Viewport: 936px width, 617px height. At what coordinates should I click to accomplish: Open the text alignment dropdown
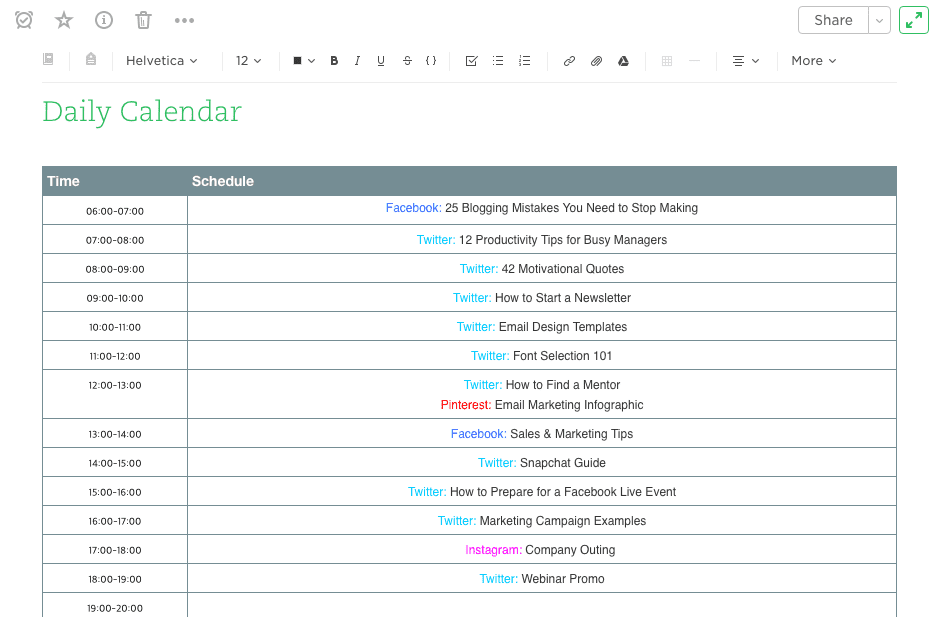pos(745,61)
